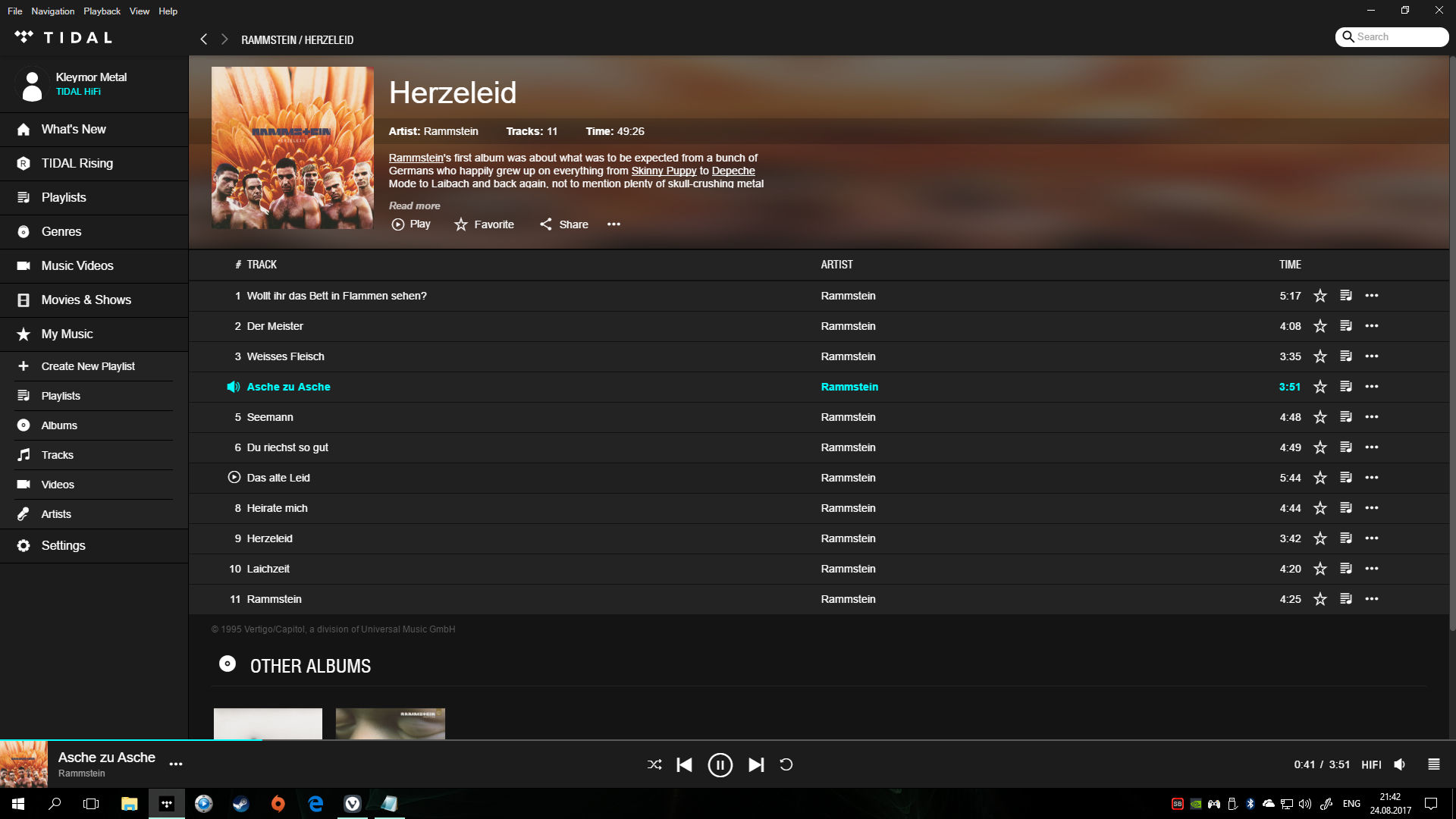Open Kleymor Metal user profile
Viewport: 1456px width, 819px height.
[94, 84]
